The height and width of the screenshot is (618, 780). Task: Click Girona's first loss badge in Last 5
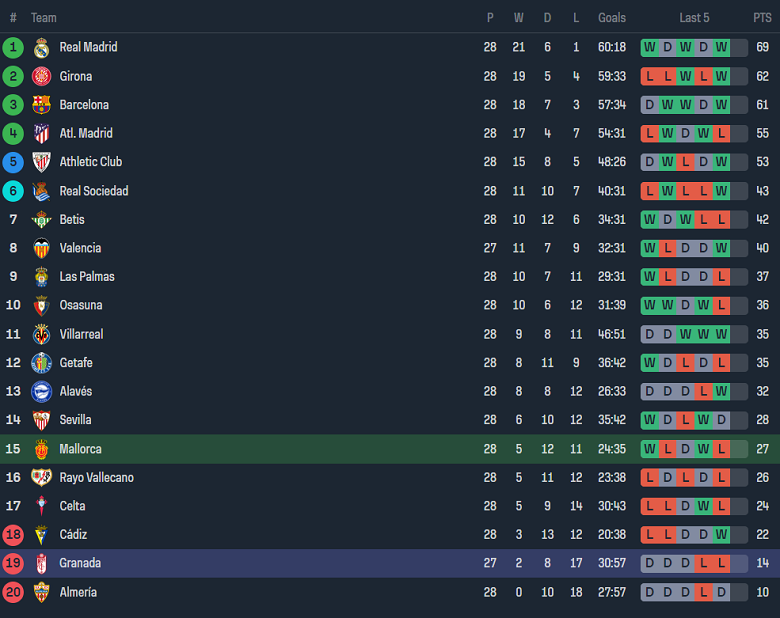(650, 76)
